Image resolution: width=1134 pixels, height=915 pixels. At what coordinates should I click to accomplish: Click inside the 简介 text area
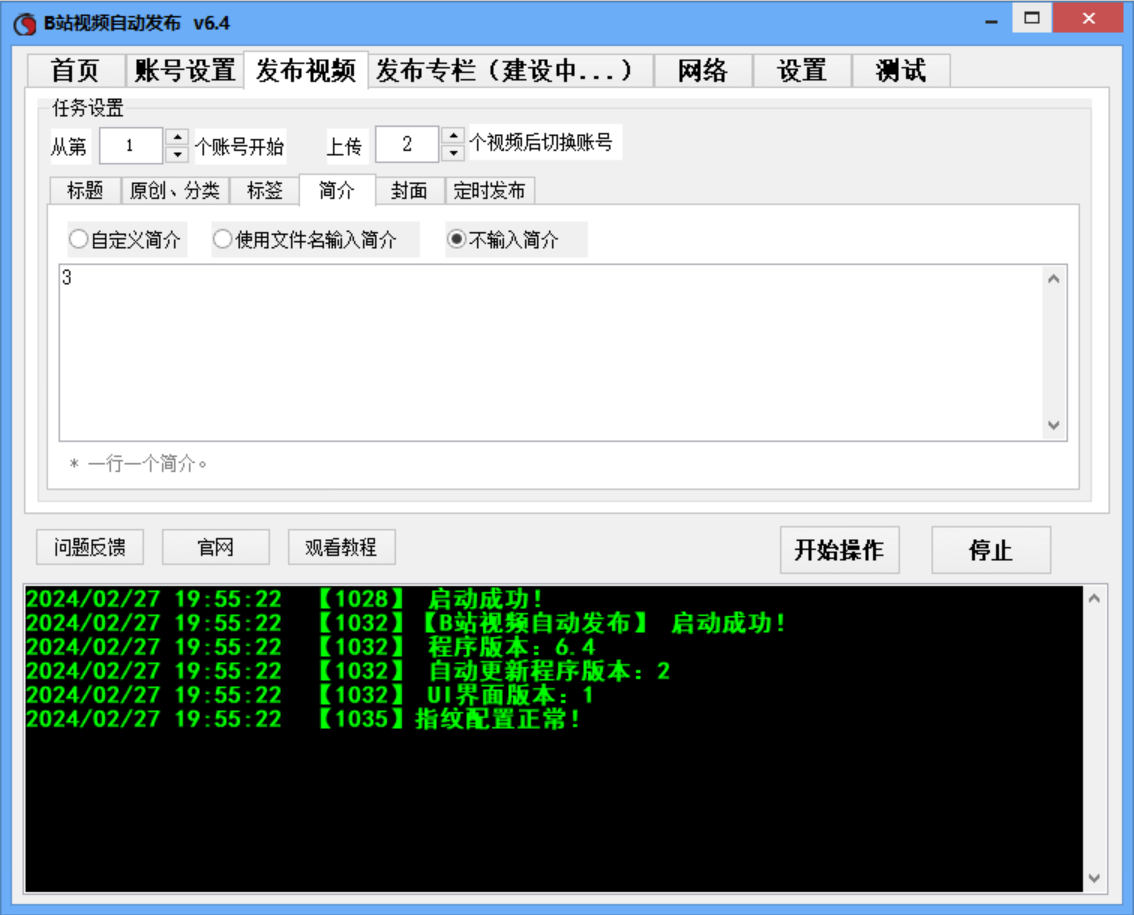click(x=551, y=352)
